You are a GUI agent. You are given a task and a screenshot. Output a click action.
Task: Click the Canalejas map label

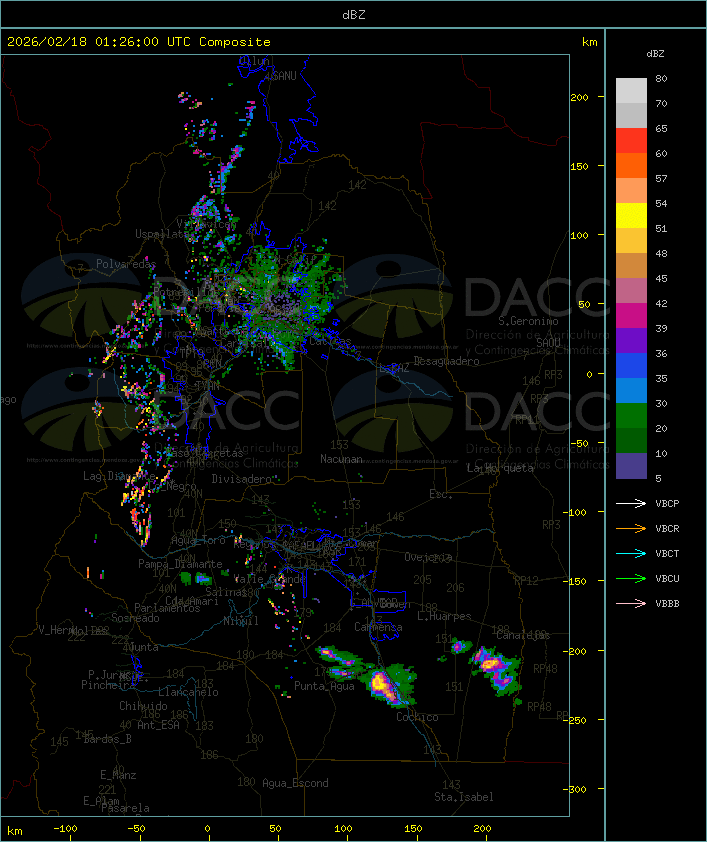point(523,635)
